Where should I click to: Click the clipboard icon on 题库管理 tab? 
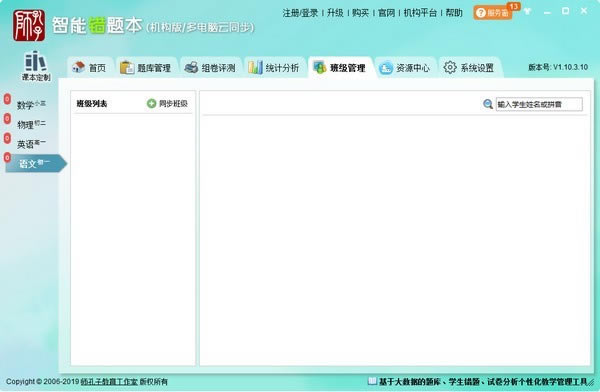[x=127, y=67]
